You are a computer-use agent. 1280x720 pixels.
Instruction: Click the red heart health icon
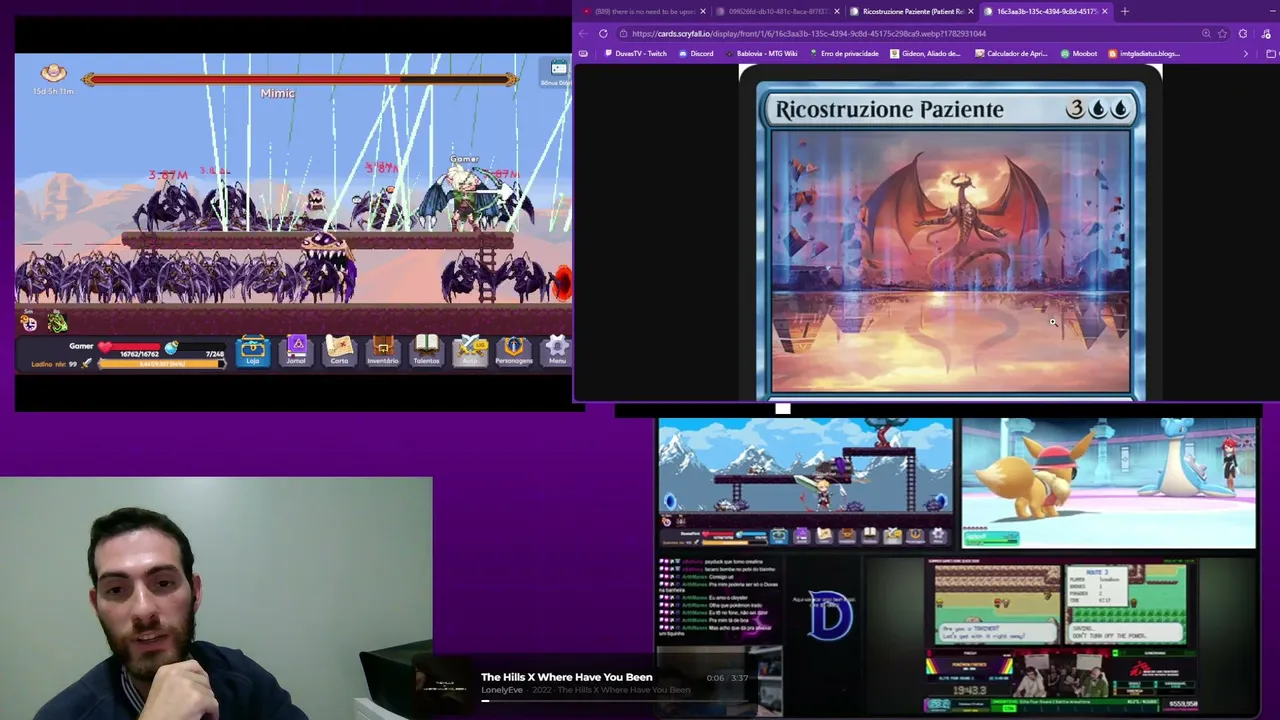point(105,348)
